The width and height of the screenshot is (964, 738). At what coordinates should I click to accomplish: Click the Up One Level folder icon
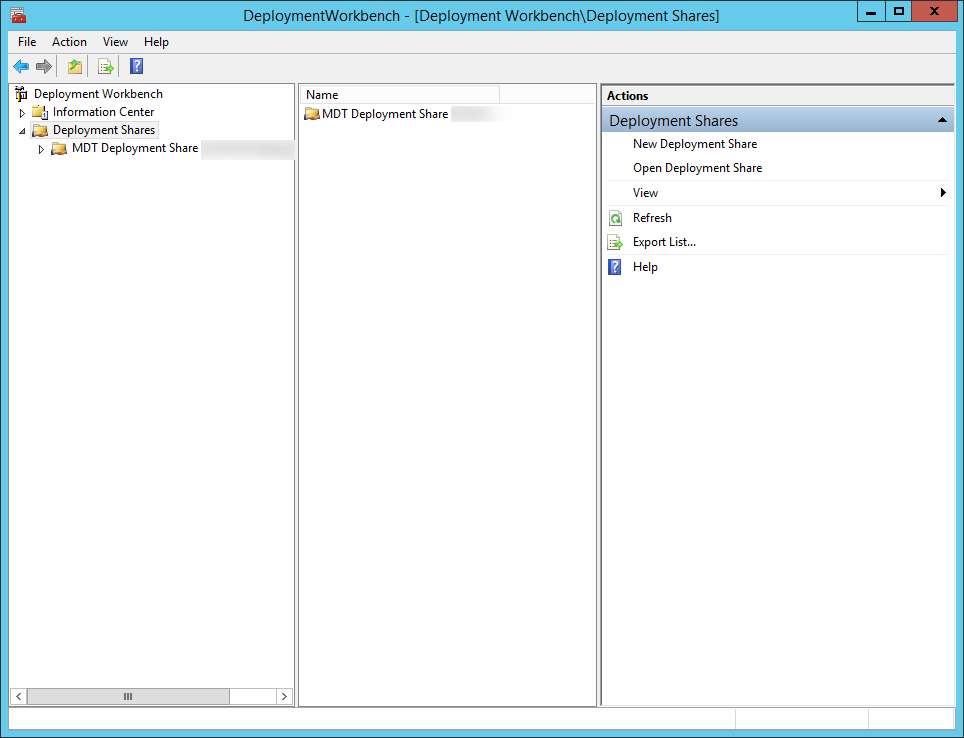pos(74,66)
